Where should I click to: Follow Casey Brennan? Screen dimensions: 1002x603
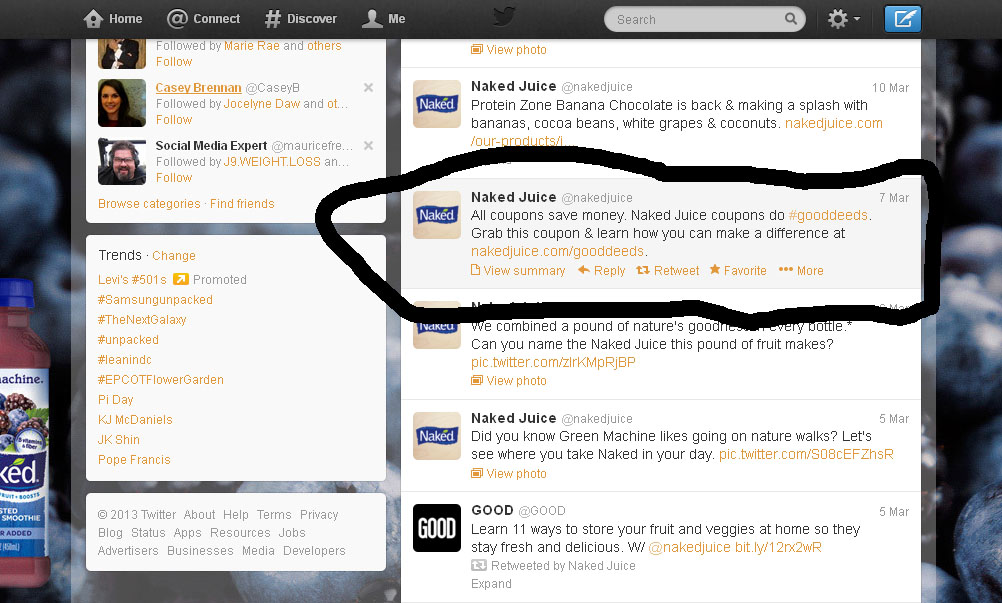point(174,119)
